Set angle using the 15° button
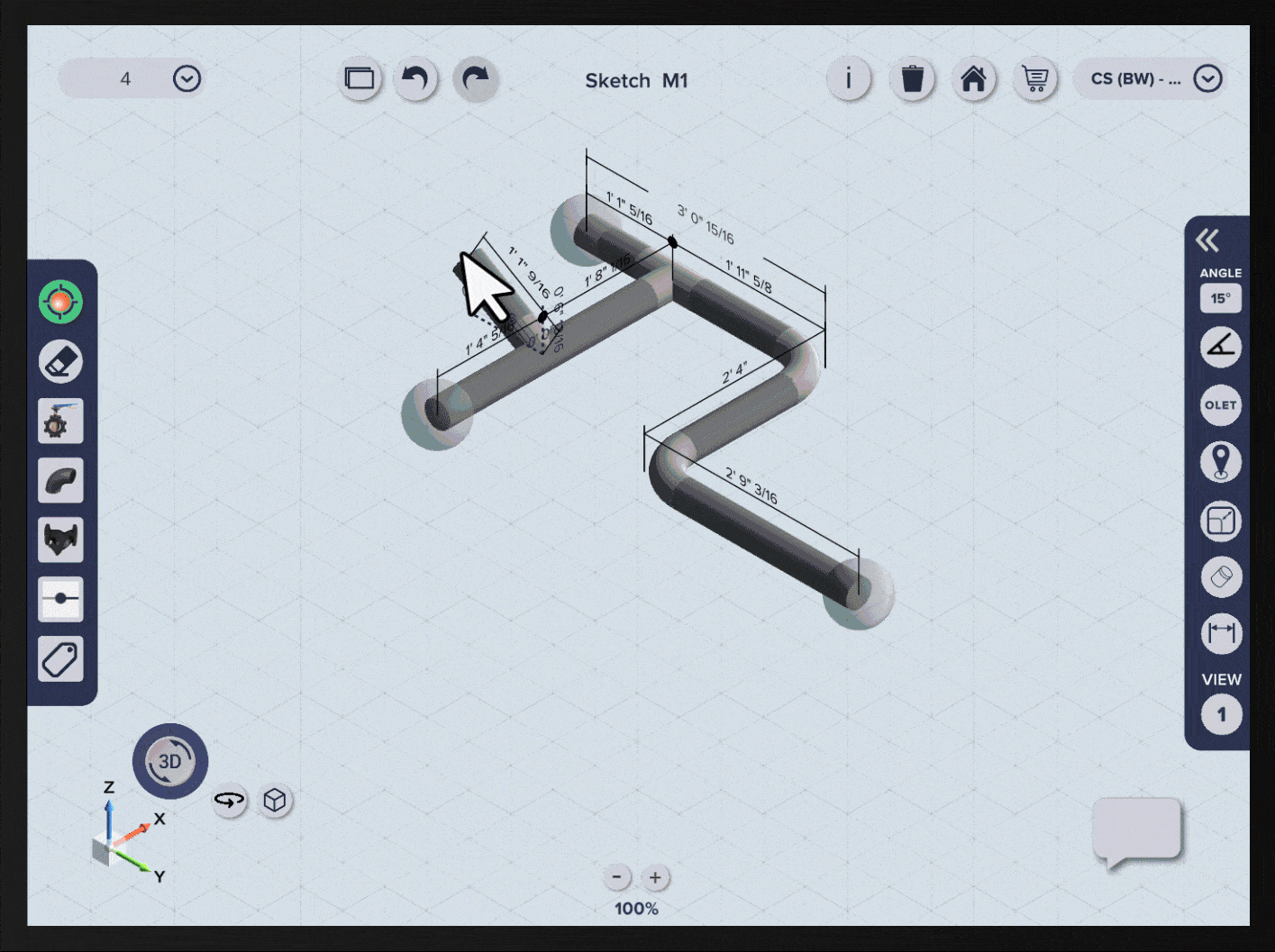The width and height of the screenshot is (1275, 952). (x=1220, y=298)
